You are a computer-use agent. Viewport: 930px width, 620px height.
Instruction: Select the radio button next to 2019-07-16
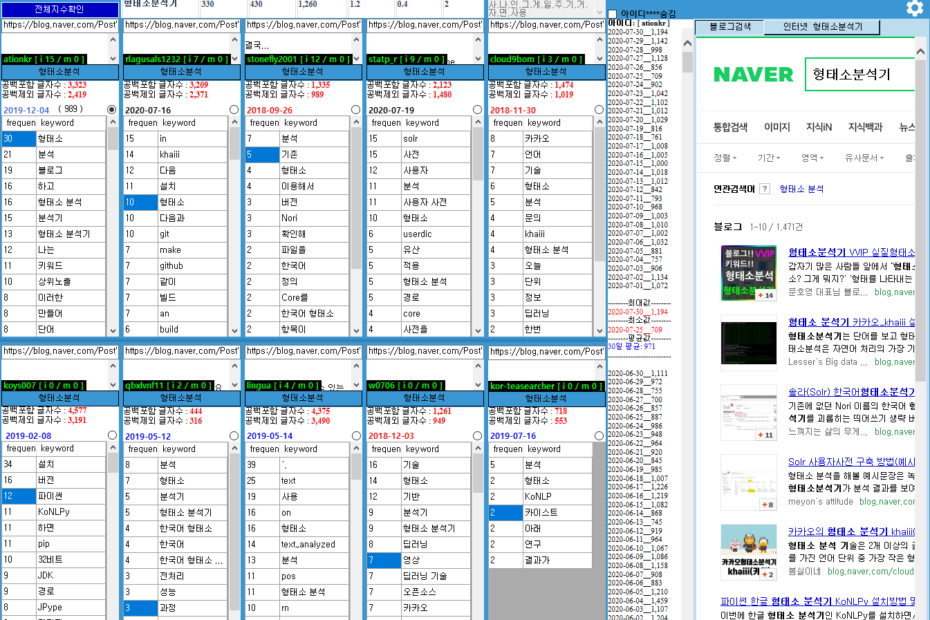tap(599, 435)
